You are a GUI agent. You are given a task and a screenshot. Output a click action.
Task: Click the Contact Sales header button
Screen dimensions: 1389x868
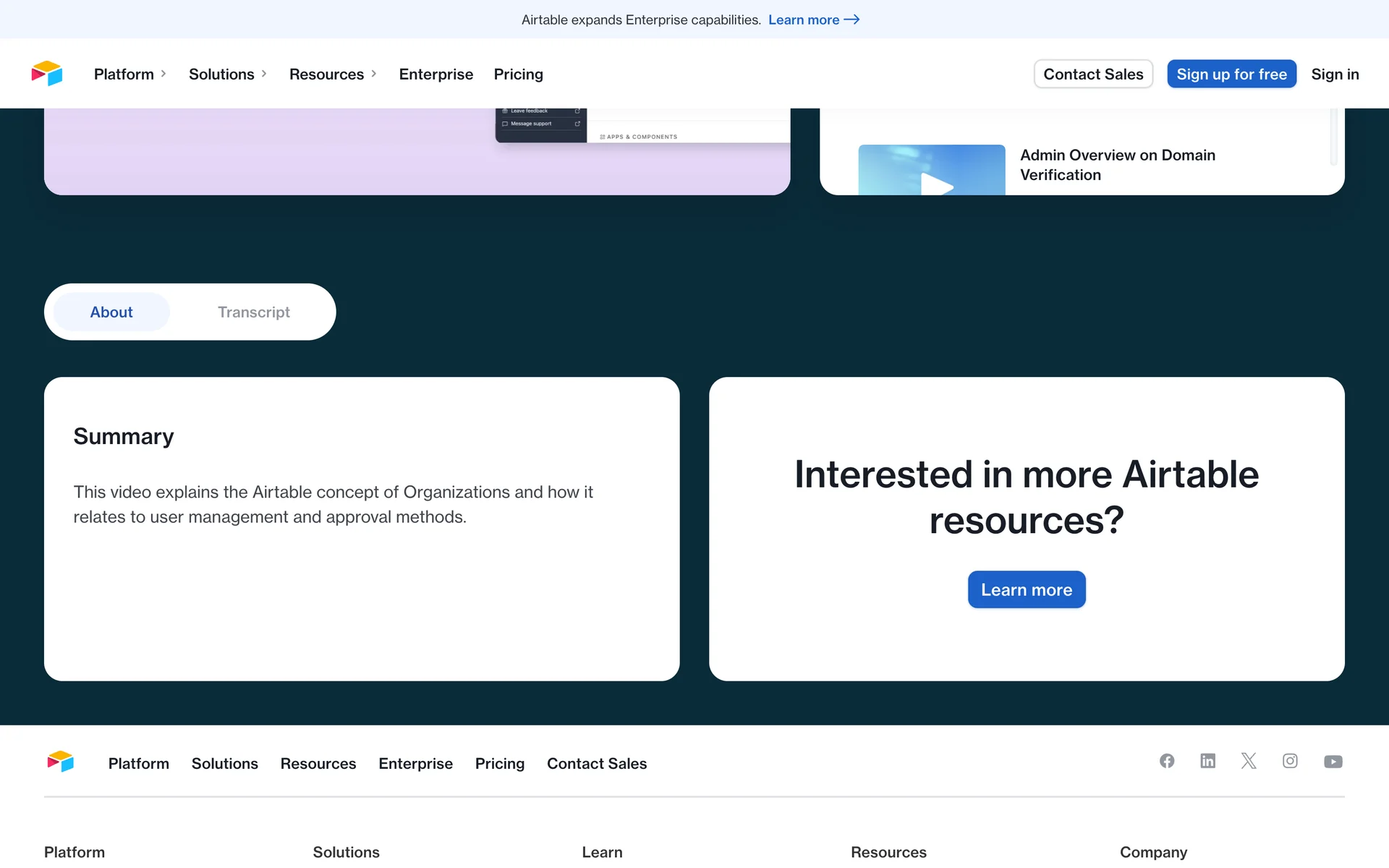click(x=1092, y=74)
